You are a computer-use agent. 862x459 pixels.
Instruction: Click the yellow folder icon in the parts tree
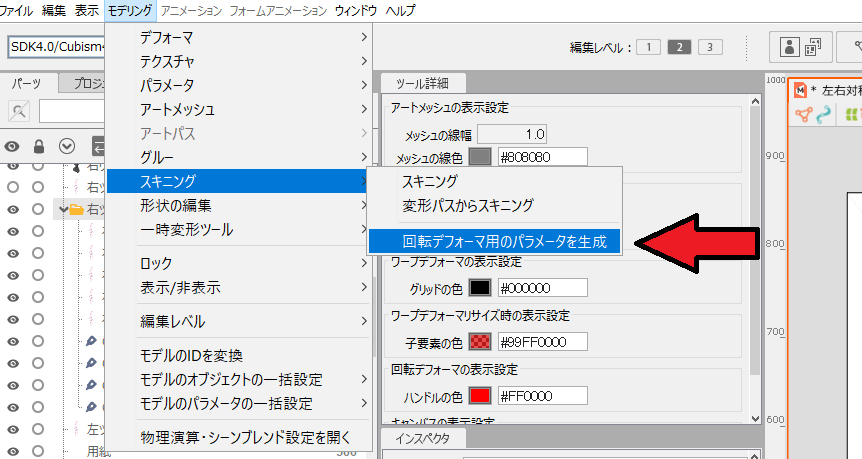(76, 209)
